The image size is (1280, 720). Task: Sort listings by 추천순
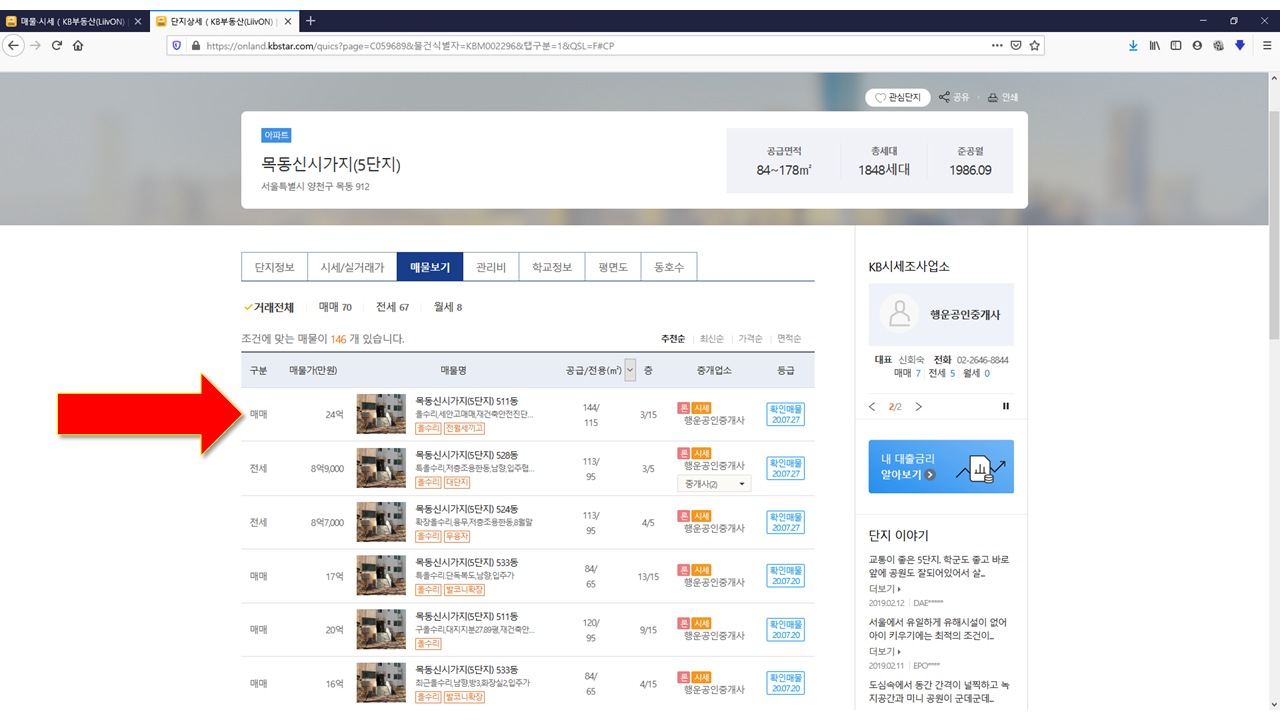coord(672,339)
